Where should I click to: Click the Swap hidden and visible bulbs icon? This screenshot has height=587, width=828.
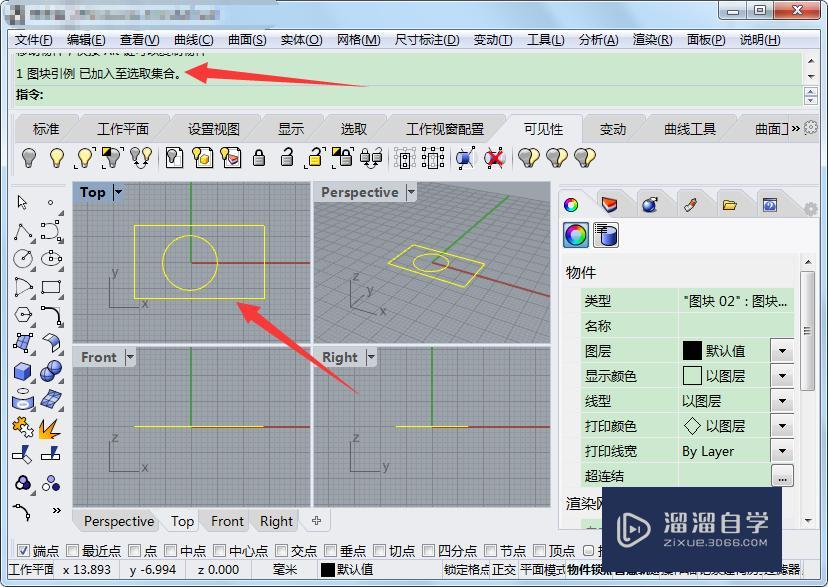(x=141, y=158)
